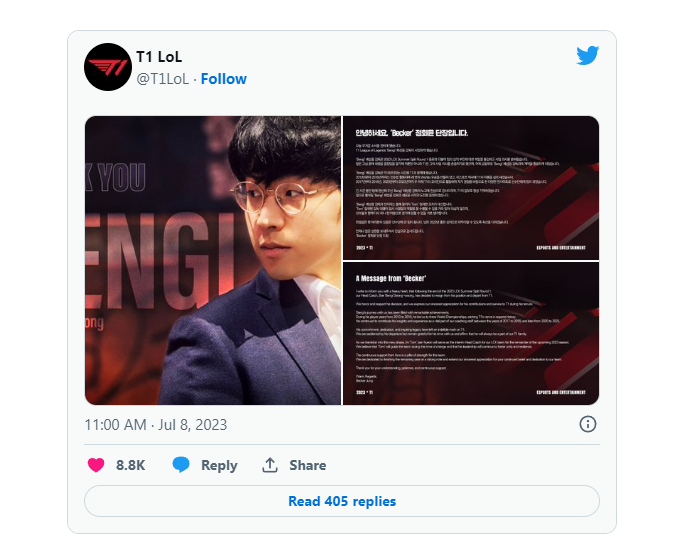The height and width of the screenshot is (551, 680).
Task: Open the Korean statement image
Action: coord(471,188)
